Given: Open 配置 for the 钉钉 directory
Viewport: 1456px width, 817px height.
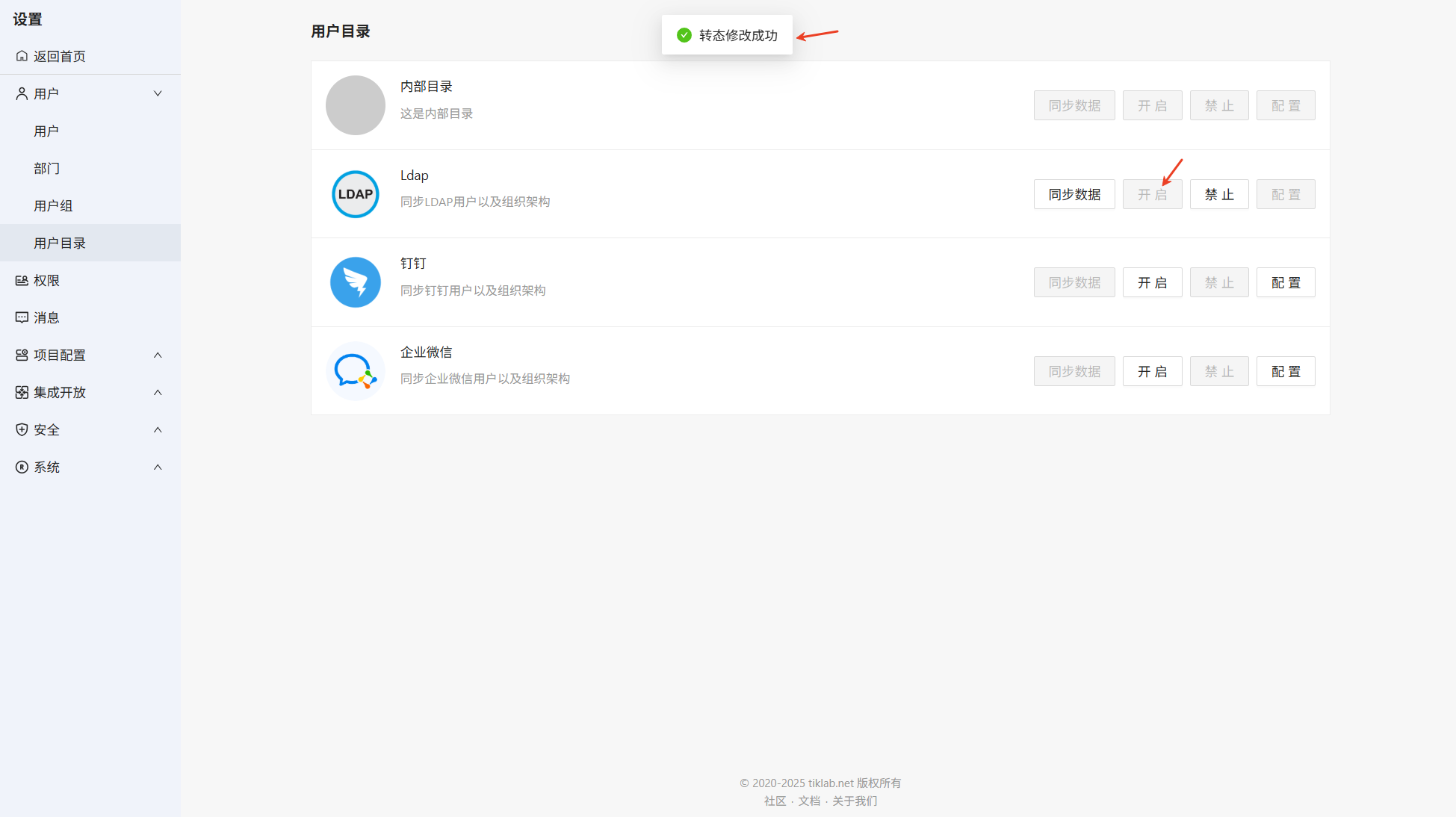Looking at the screenshot, I should 1285,282.
